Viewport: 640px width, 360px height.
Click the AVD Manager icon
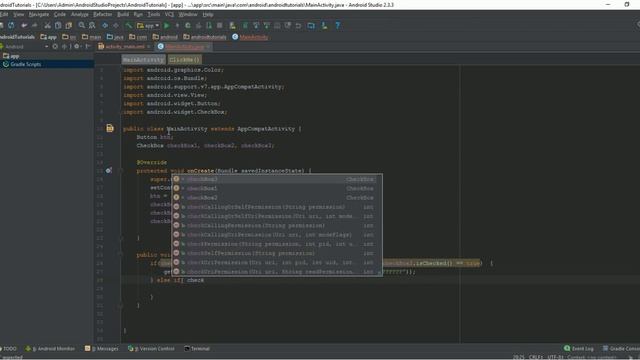click(x=232, y=25)
